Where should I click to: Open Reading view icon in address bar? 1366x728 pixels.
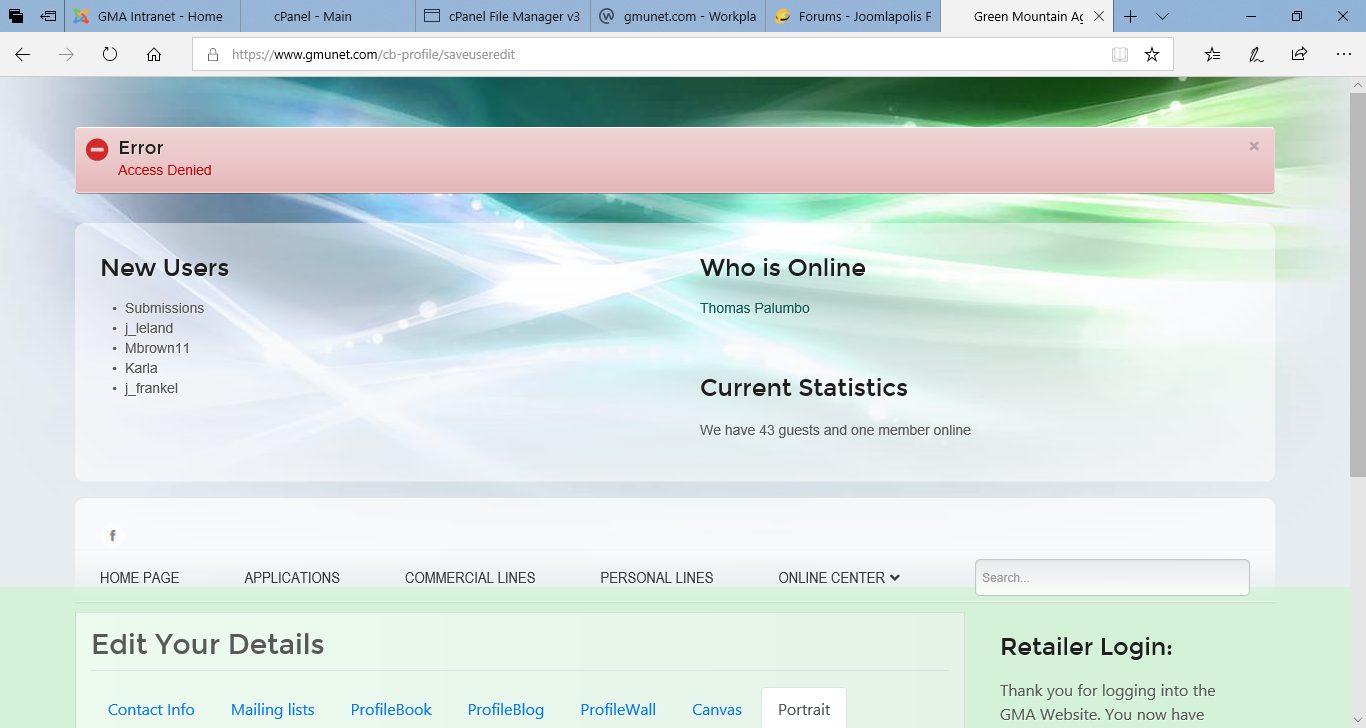pos(1120,55)
